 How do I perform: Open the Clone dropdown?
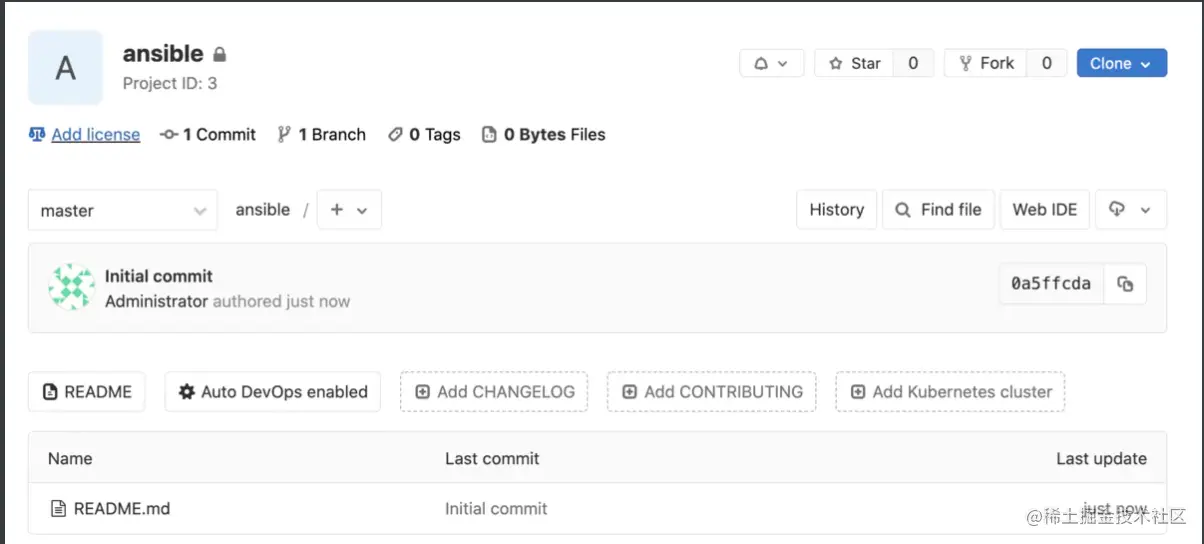pos(1121,63)
